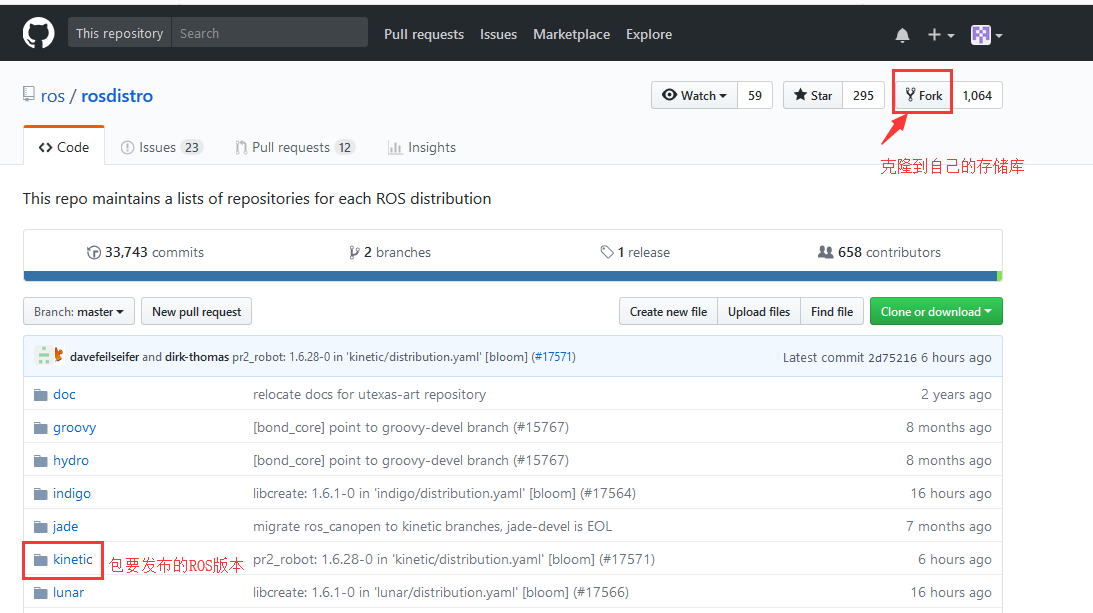Open davefeilseifer author link
This screenshot has width=1093, height=613.
click(105, 357)
